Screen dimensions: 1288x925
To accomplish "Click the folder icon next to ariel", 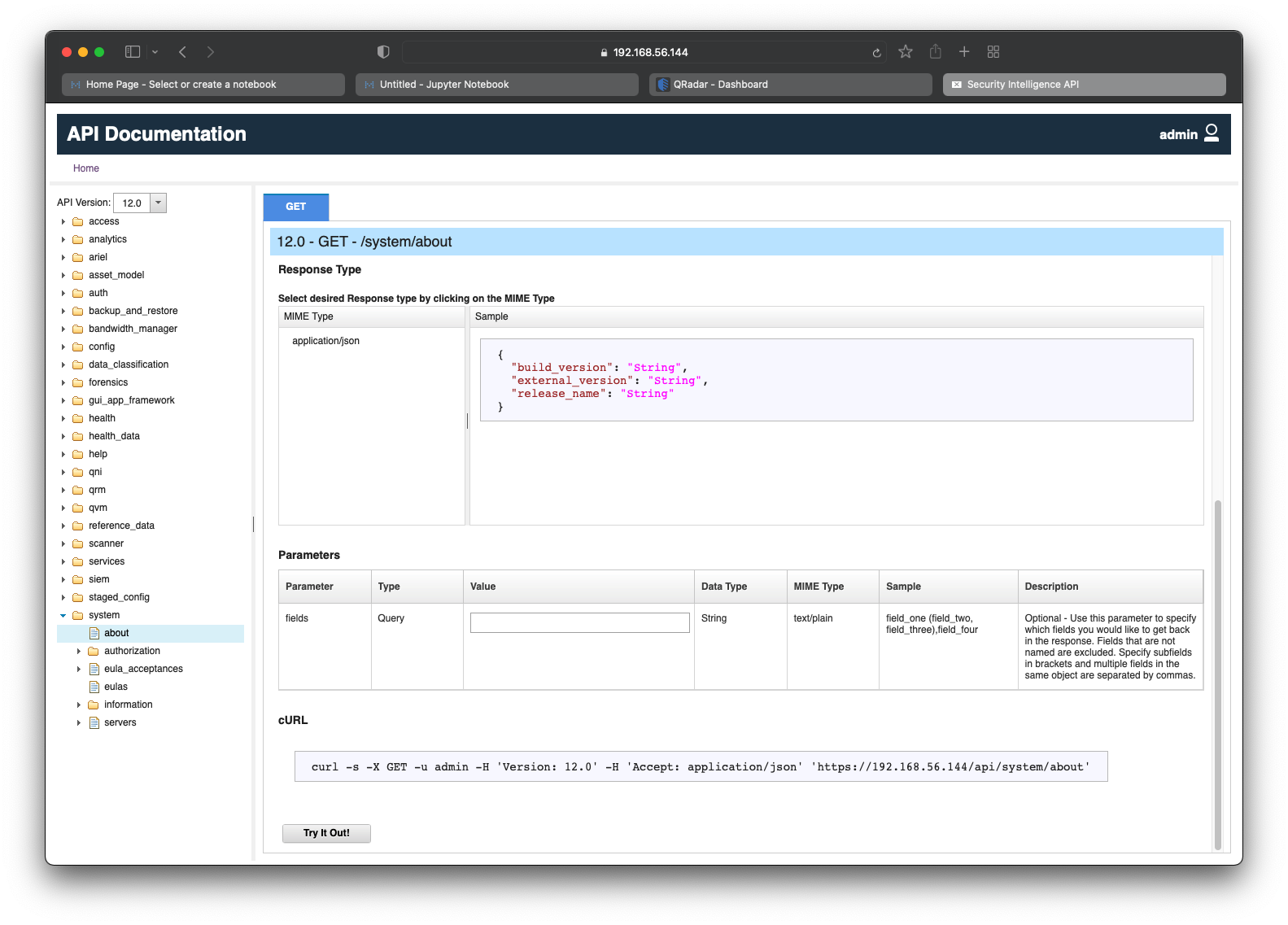I will (78, 257).
